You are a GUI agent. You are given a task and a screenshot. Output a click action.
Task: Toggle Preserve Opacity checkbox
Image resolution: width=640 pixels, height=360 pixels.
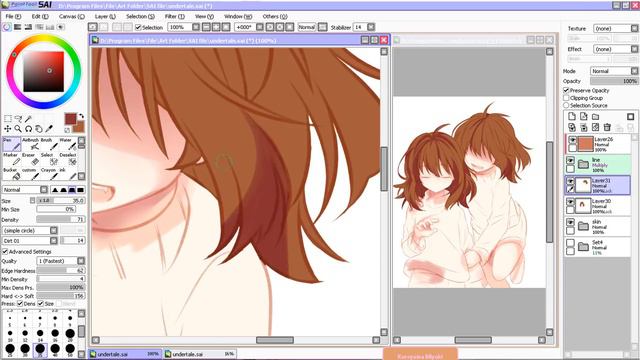click(x=566, y=90)
